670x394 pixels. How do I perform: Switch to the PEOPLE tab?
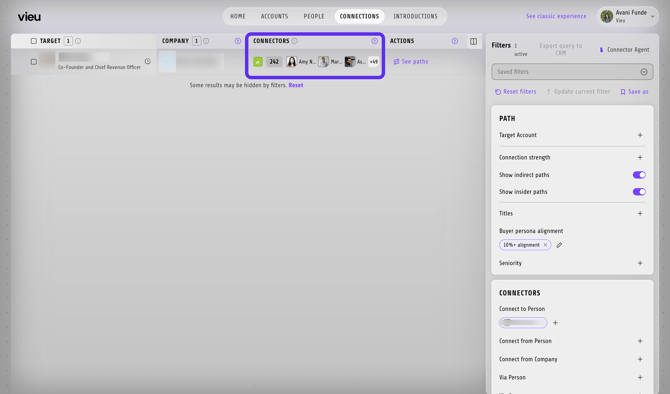314,16
